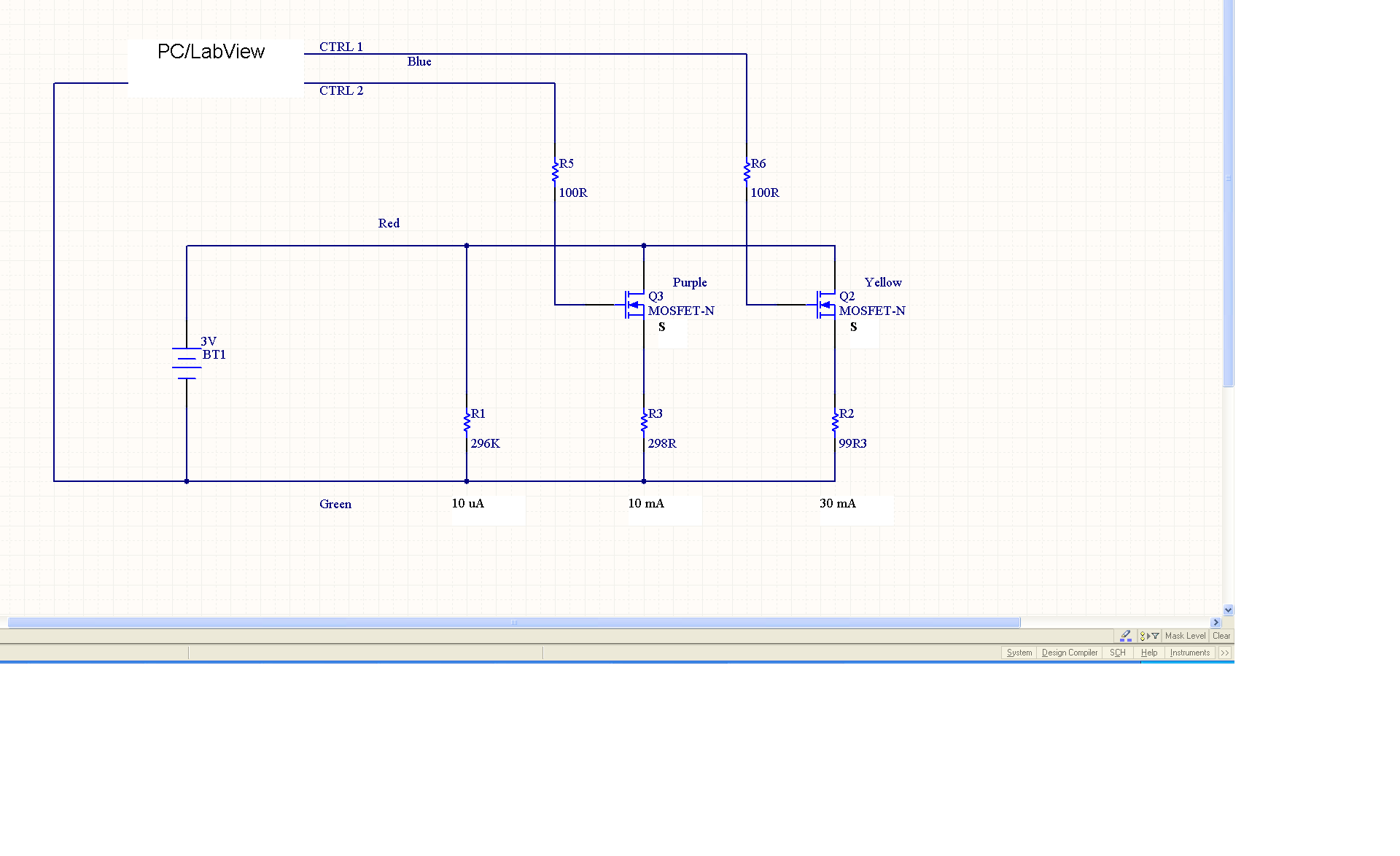Select the BT1 battery symbol
This screenshot has width=1400, height=856.
[x=187, y=363]
